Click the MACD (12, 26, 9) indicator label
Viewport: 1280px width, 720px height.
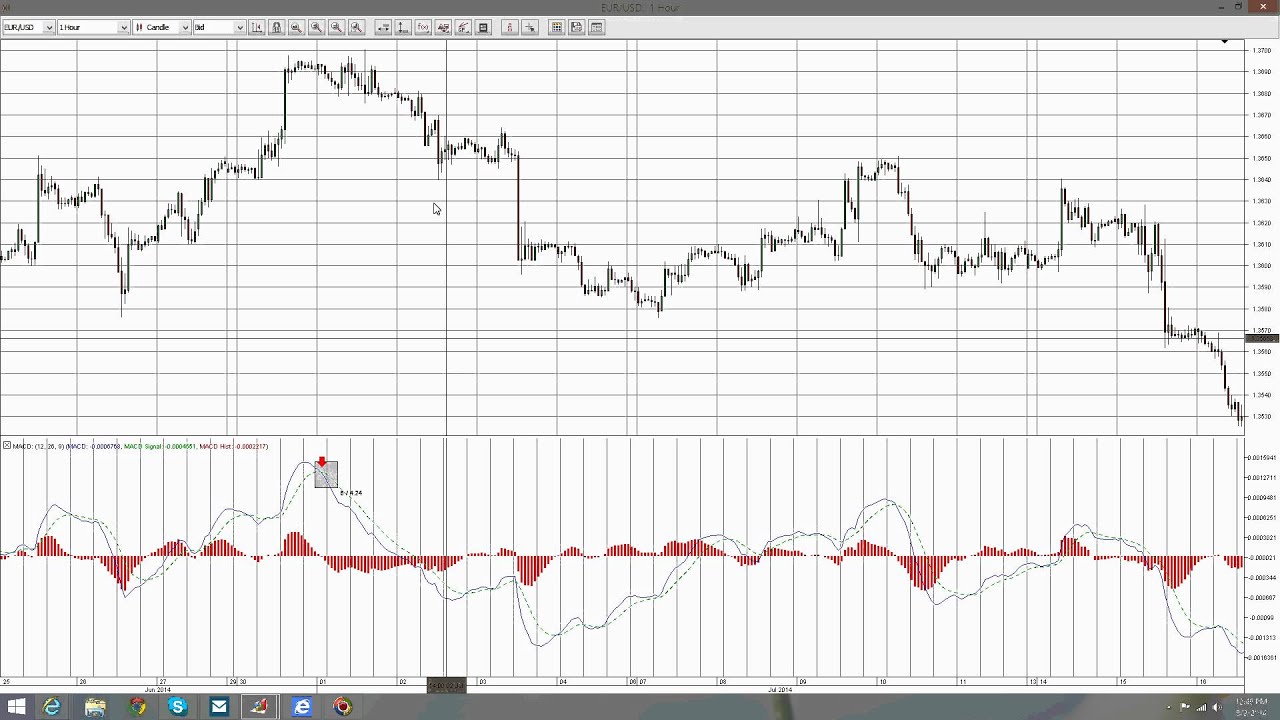pos(39,446)
